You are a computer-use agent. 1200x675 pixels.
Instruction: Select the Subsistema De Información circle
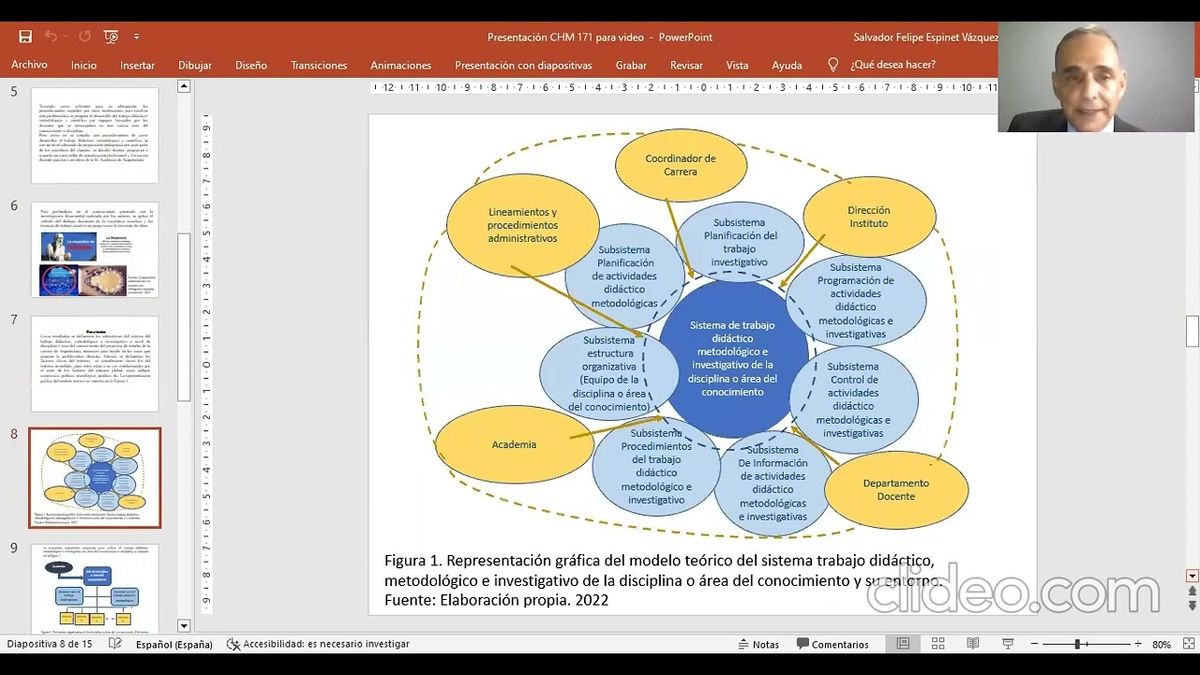tap(774, 484)
